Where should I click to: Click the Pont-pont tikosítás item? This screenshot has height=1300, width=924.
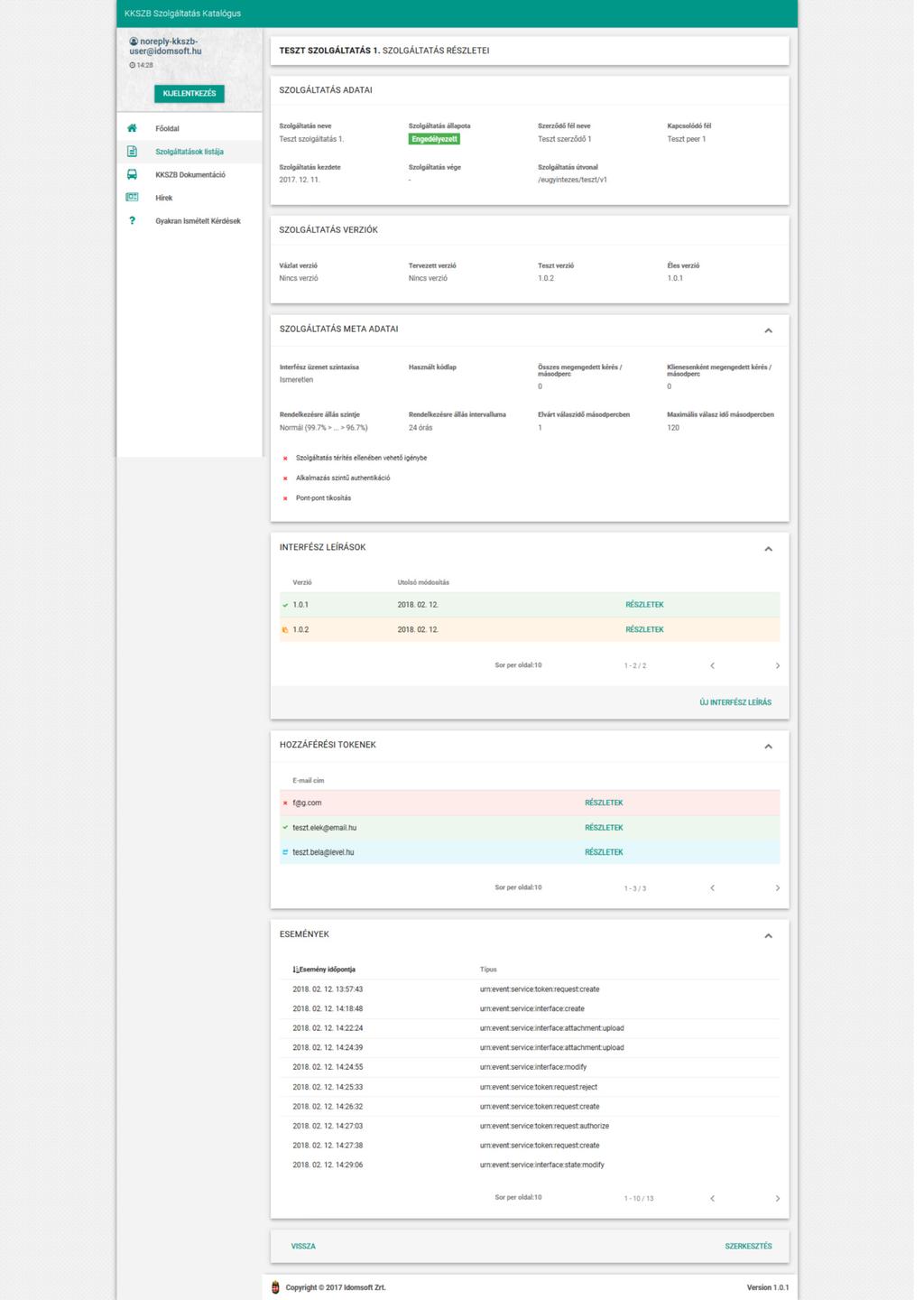coord(323,497)
